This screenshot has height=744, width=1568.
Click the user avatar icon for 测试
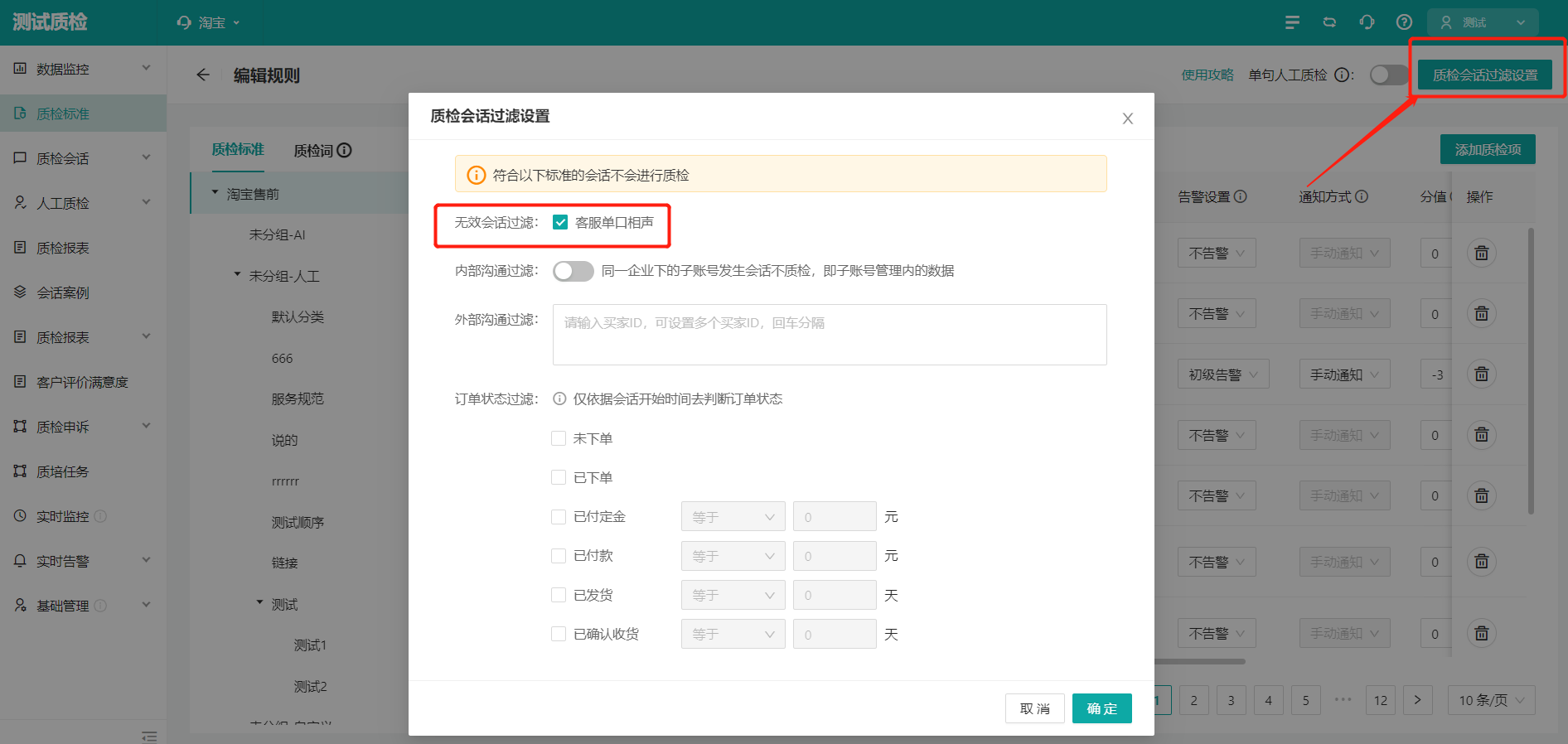[x=1446, y=22]
